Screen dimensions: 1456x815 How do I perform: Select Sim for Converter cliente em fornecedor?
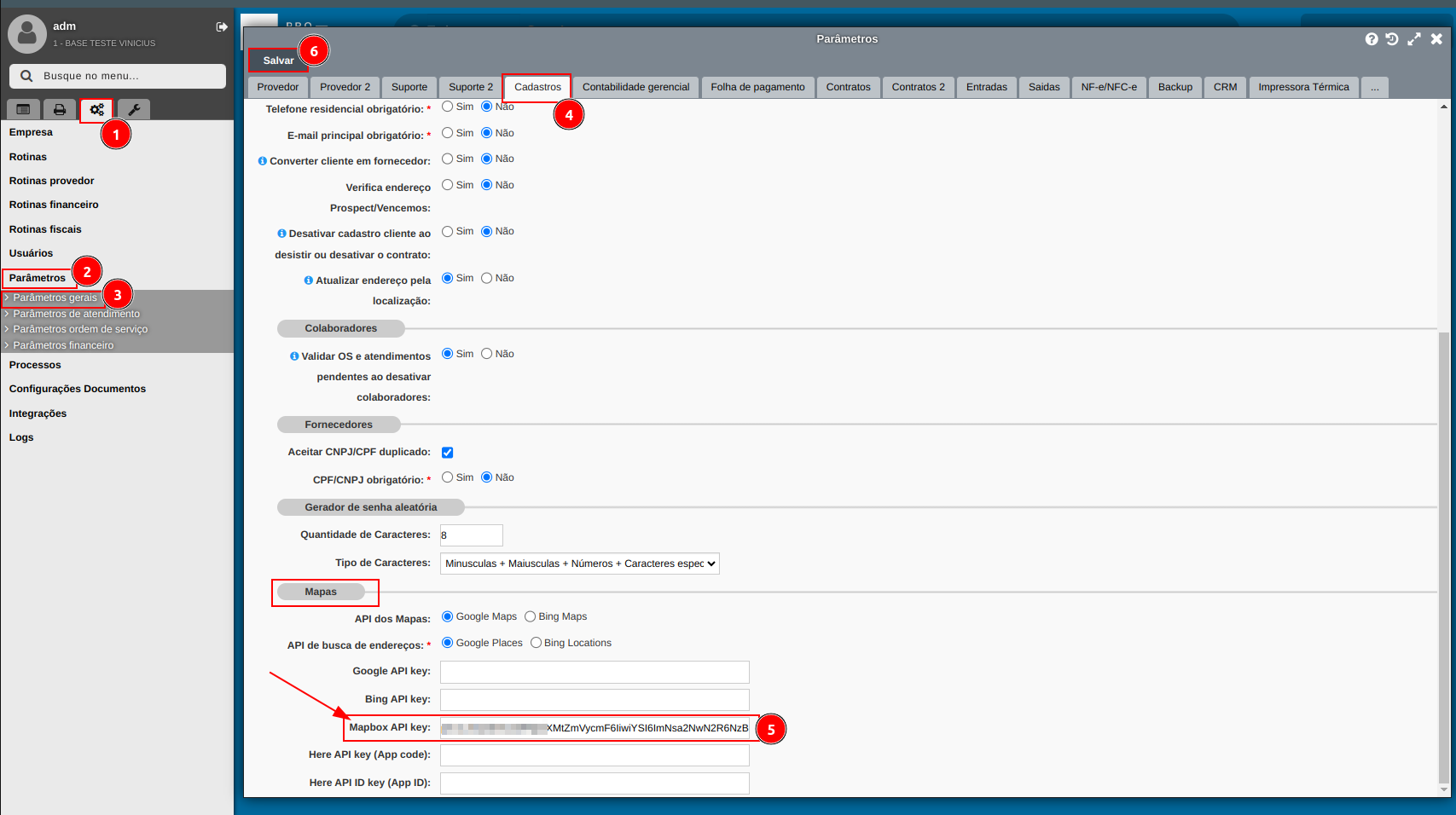point(447,159)
